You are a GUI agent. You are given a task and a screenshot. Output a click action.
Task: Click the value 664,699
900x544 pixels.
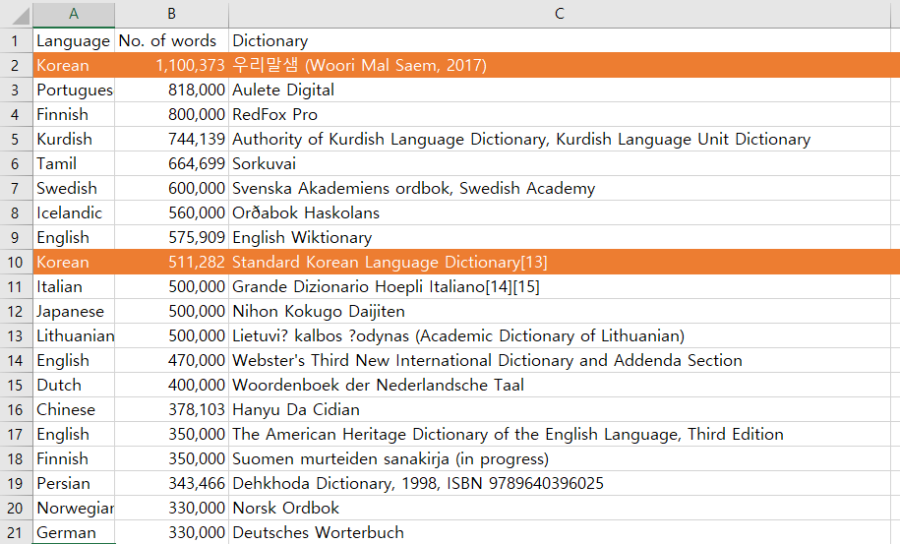click(171, 164)
